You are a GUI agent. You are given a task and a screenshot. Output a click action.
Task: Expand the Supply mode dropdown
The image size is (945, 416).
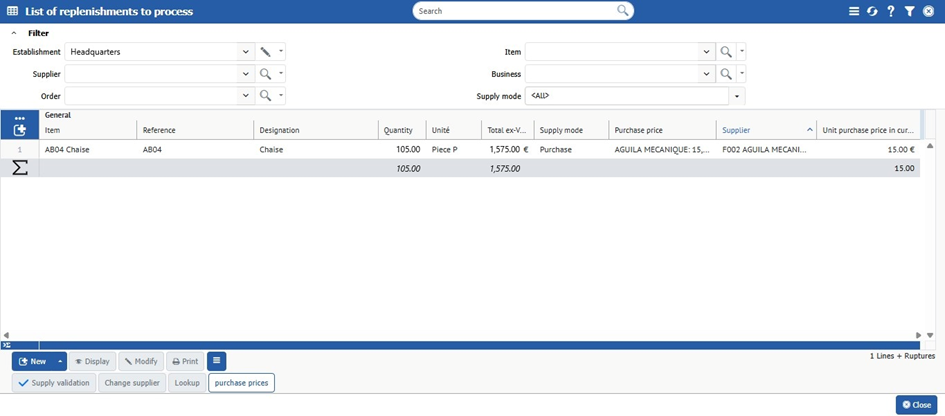coord(737,96)
